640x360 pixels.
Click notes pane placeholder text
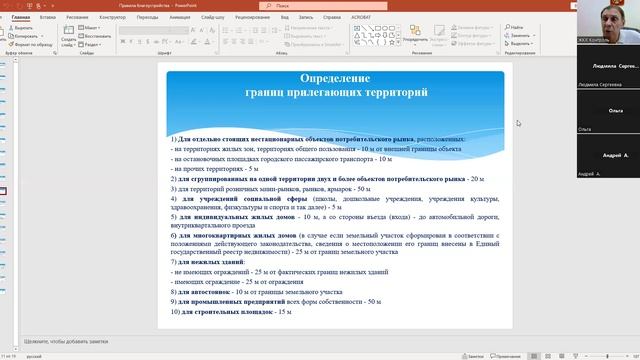66,341
